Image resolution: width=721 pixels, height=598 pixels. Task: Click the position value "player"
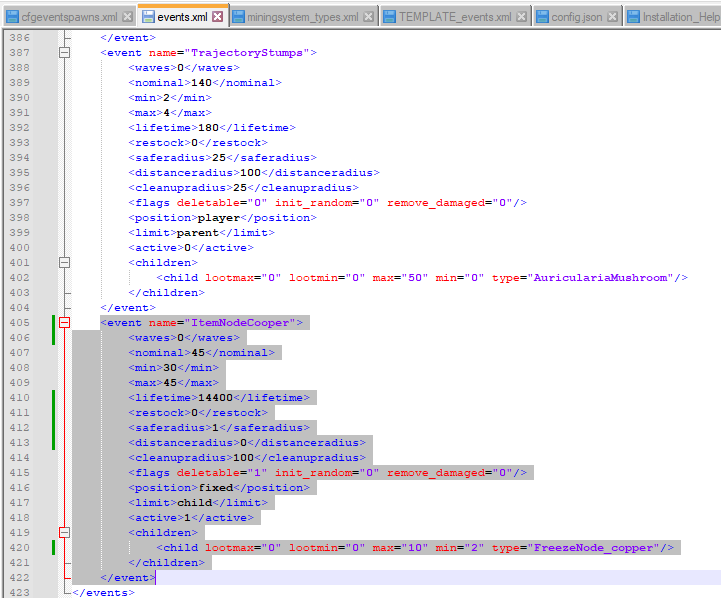click(219, 218)
